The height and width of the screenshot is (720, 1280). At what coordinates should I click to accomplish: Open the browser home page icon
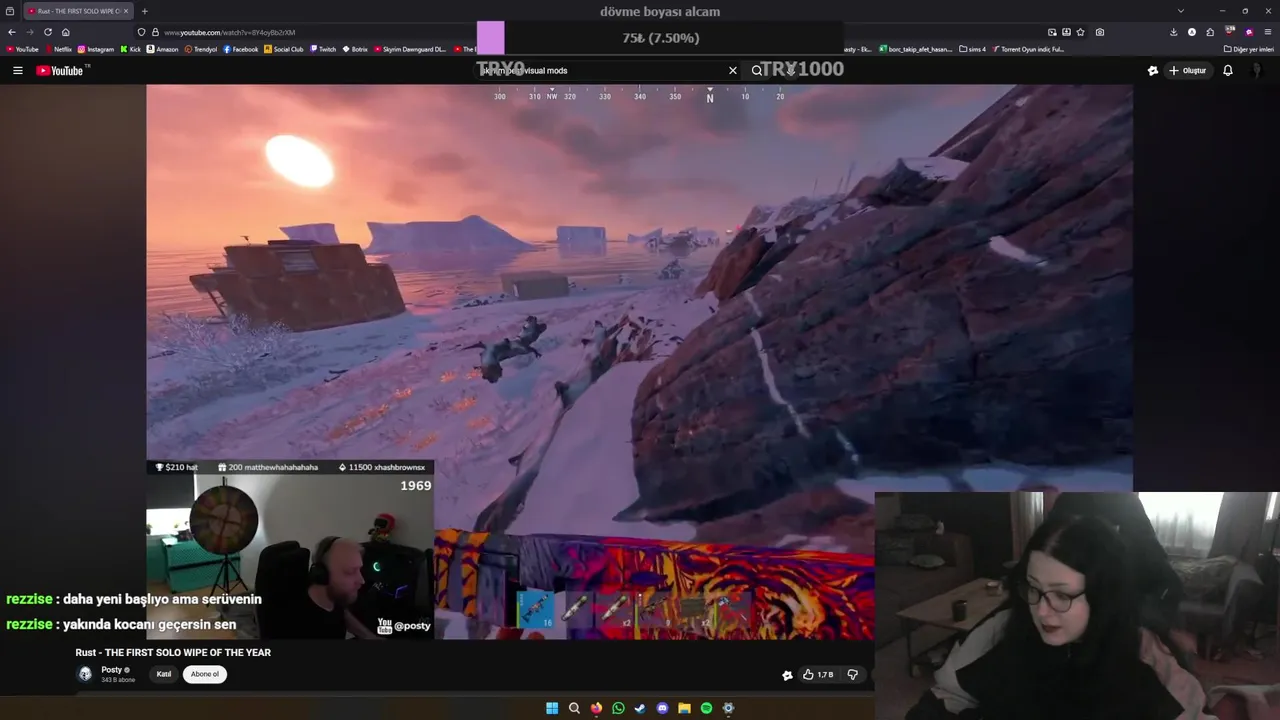point(66,32)
